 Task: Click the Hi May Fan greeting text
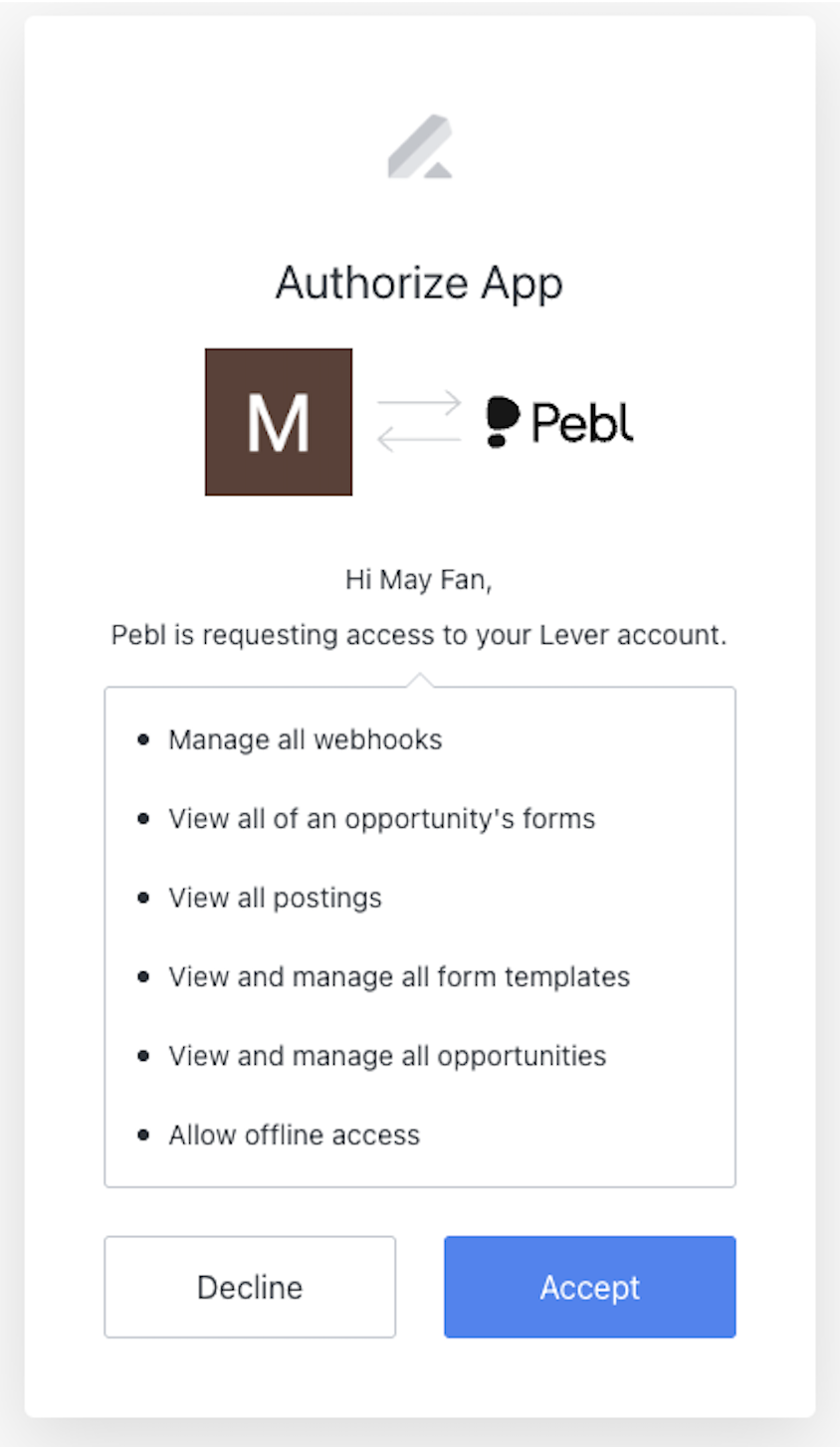pos(419,579)
